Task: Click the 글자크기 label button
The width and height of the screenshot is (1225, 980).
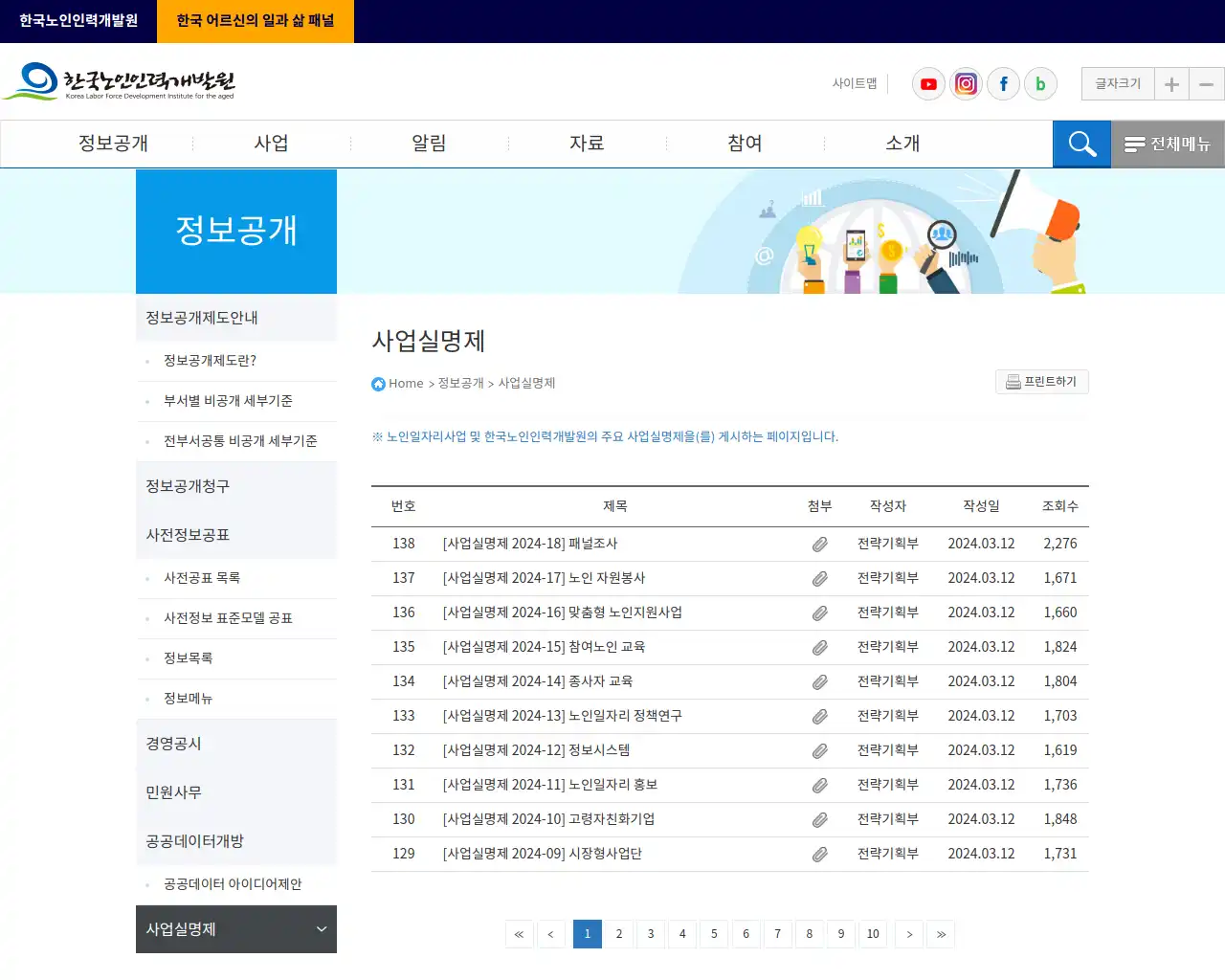Action: coord(1118,84)
